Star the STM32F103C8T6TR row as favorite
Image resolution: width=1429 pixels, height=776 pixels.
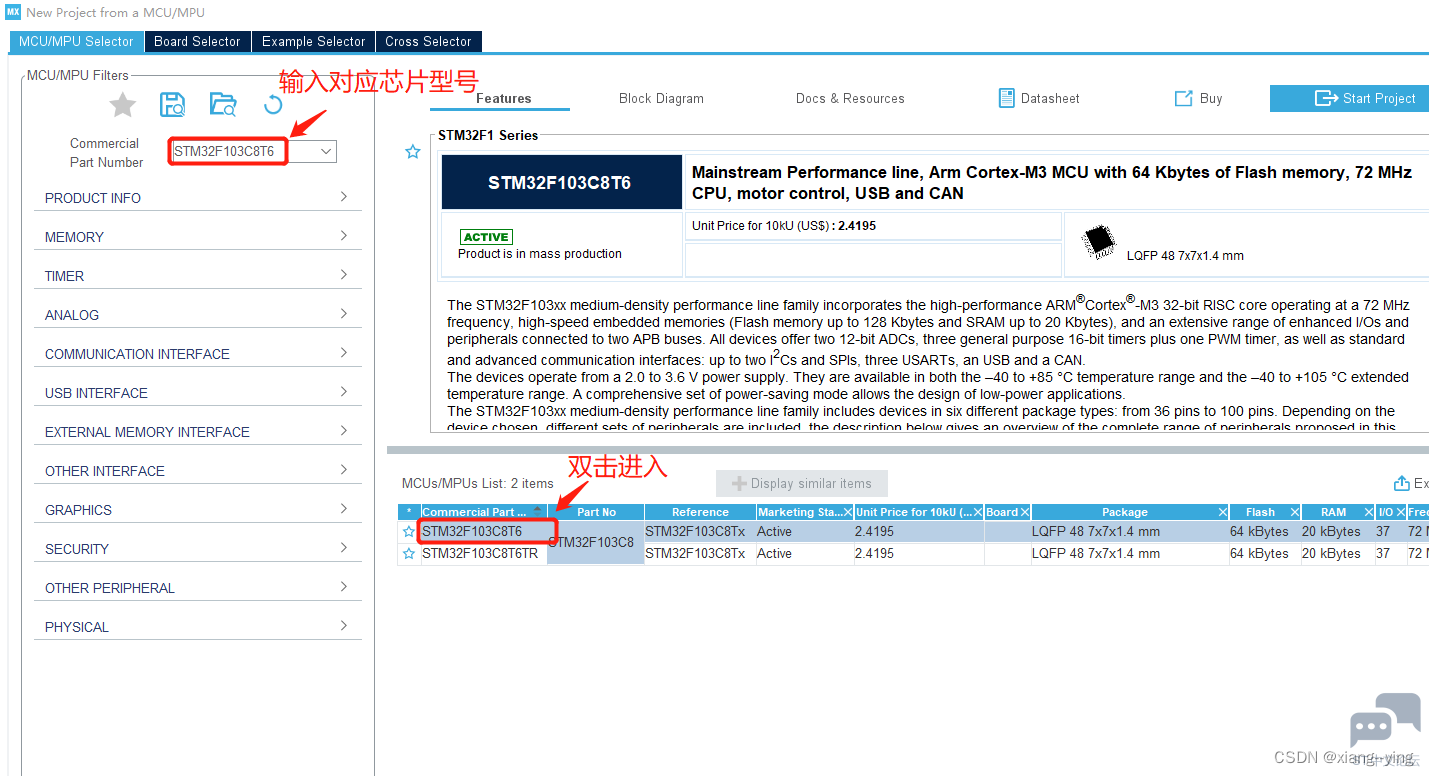[409, 553]
